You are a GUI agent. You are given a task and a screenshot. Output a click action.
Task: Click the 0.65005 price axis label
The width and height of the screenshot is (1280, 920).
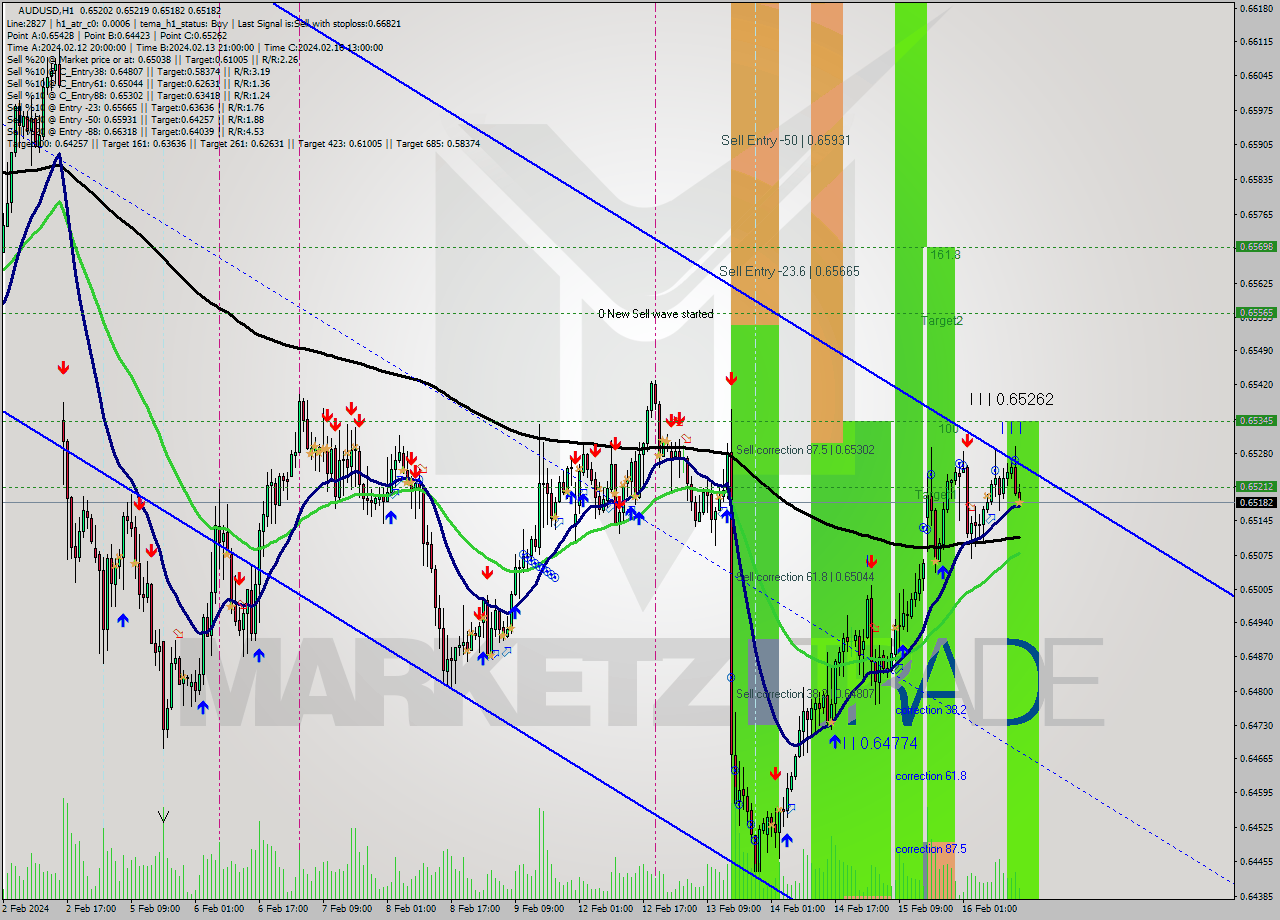tap(1256, 589)
